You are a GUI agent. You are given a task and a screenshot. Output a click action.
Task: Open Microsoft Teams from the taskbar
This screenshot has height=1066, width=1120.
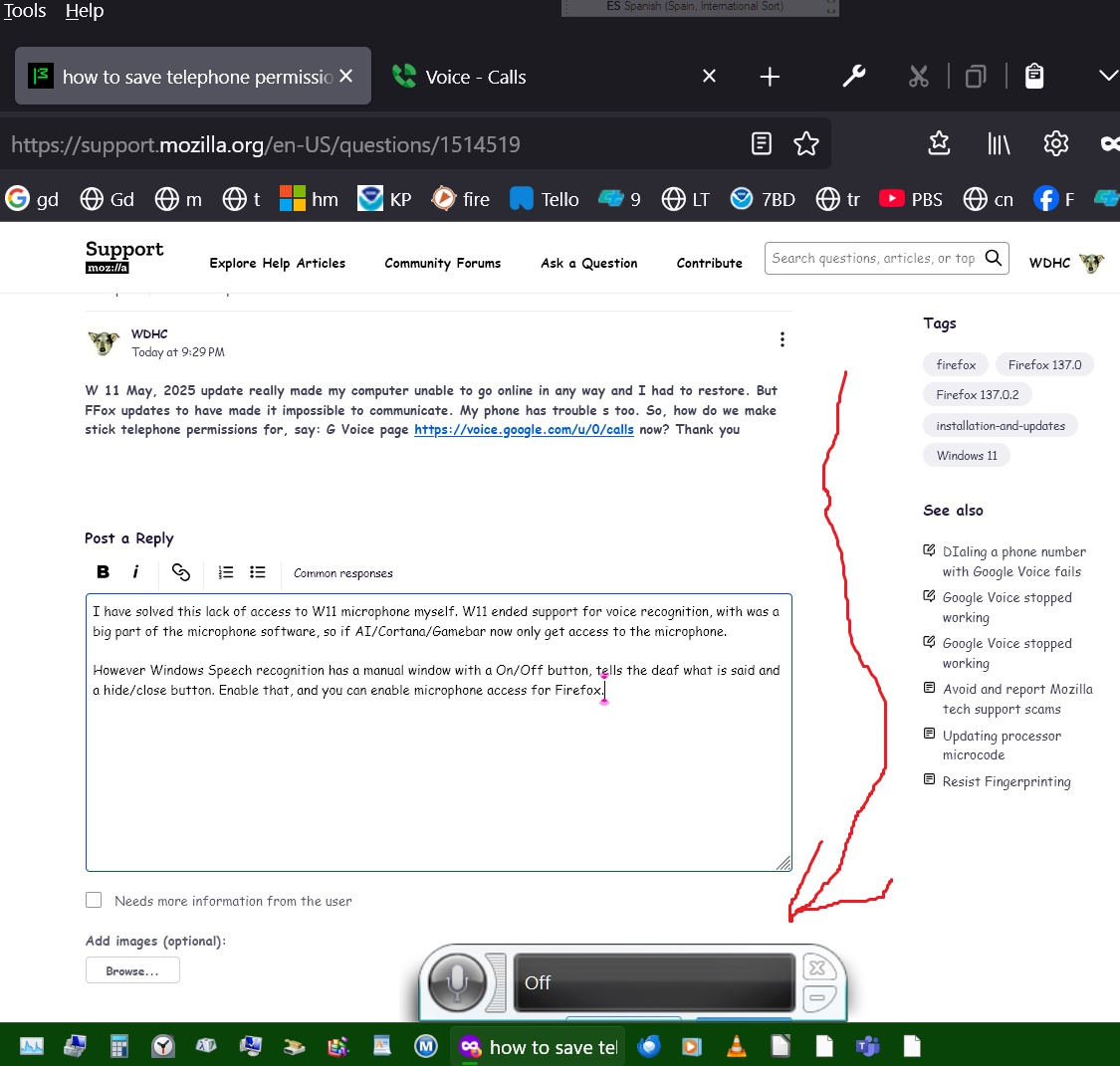click(867, 1046)
